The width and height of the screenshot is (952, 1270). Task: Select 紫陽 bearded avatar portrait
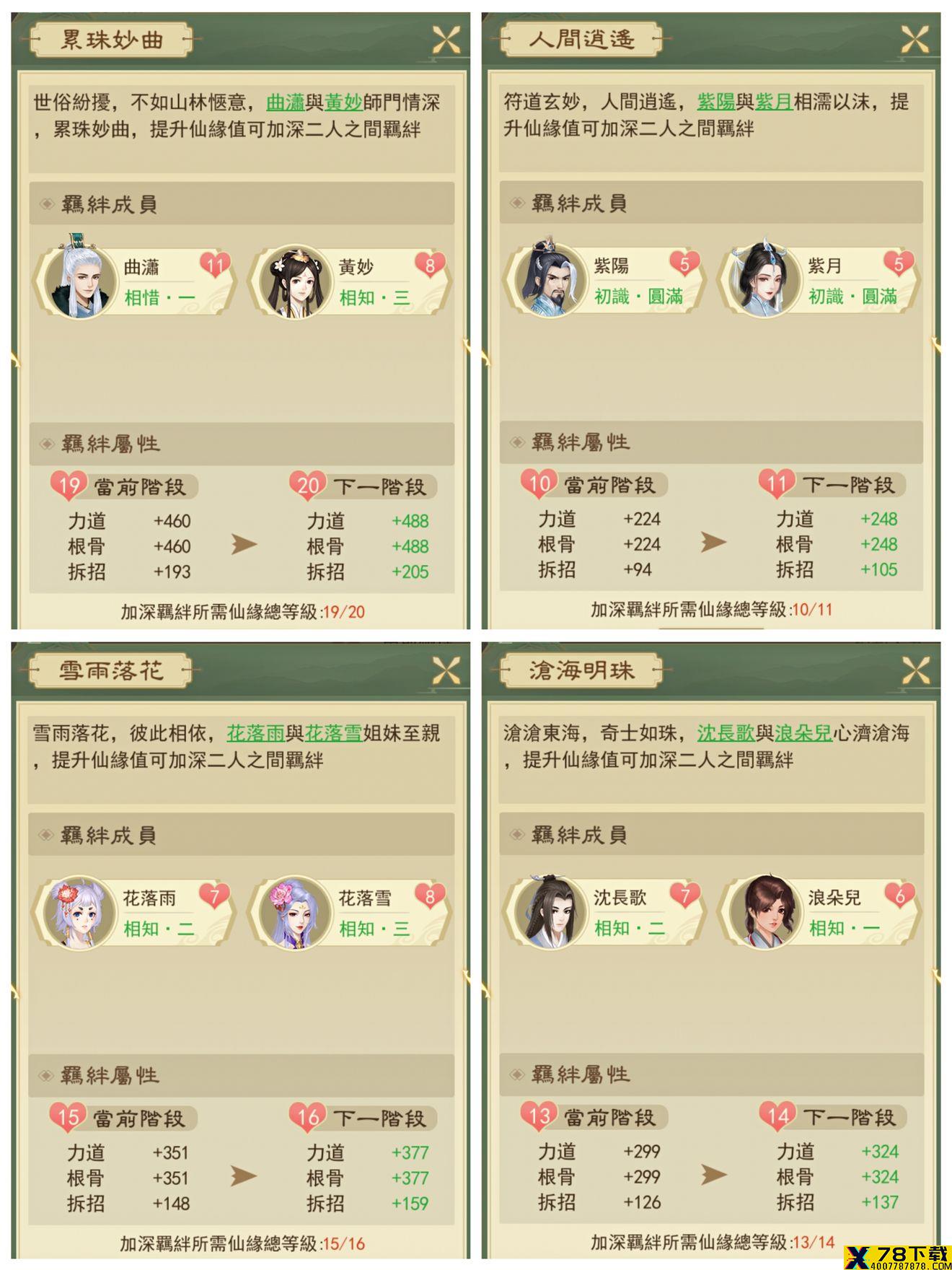(x=549, y=278)
